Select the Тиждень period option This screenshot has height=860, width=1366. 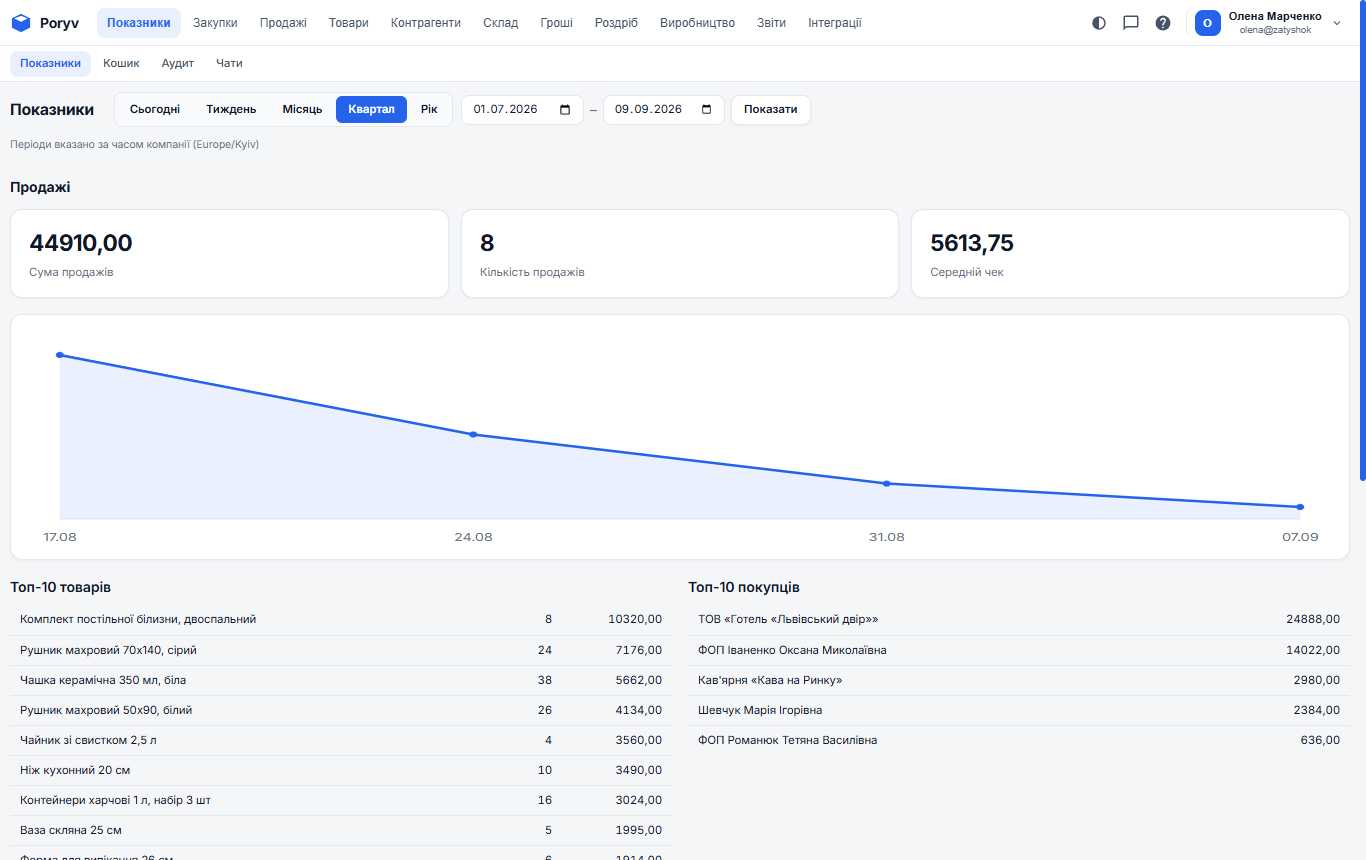point(231,109)
